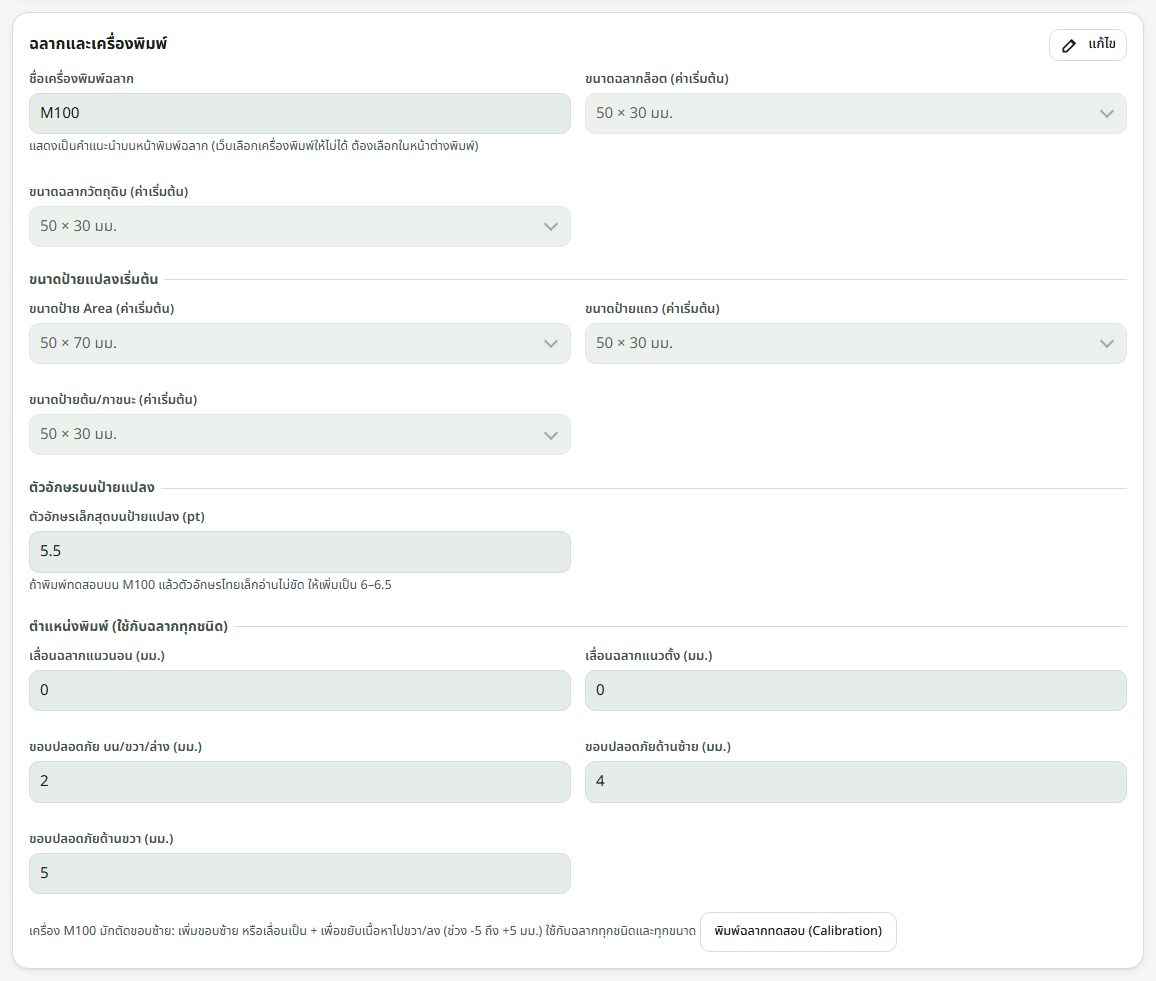The image size is (1156, 981).
Task: Focus the เลื่อนฉลากแนวนอน (มม.) field
Action: (x=299, y=691)
